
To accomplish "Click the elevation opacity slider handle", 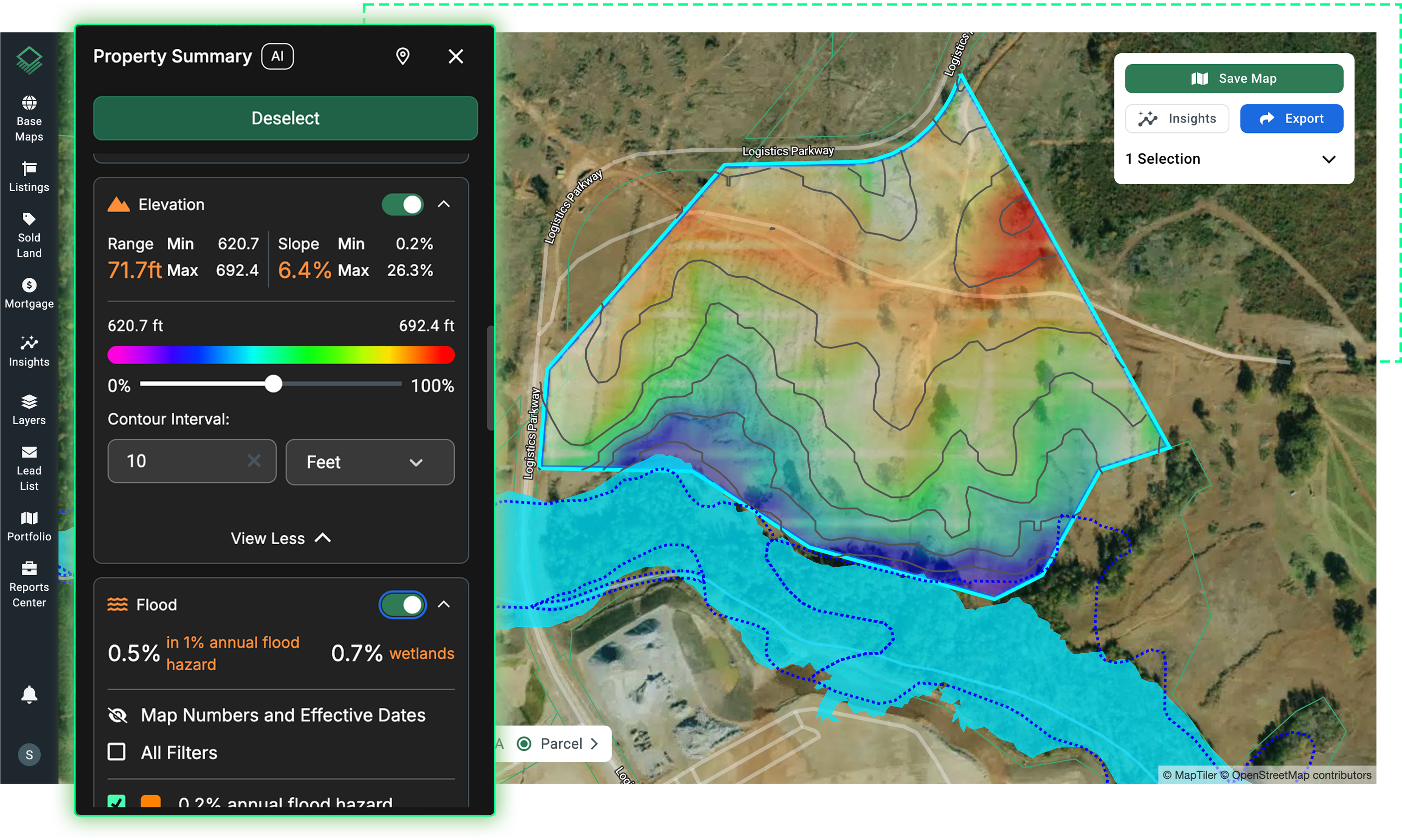I will [273, 384].
